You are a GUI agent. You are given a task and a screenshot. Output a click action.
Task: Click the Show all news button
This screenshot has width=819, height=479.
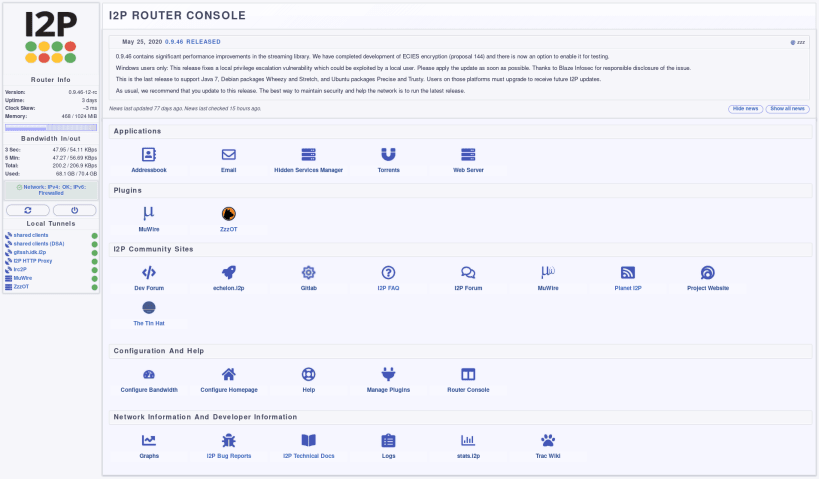point(788,109)
